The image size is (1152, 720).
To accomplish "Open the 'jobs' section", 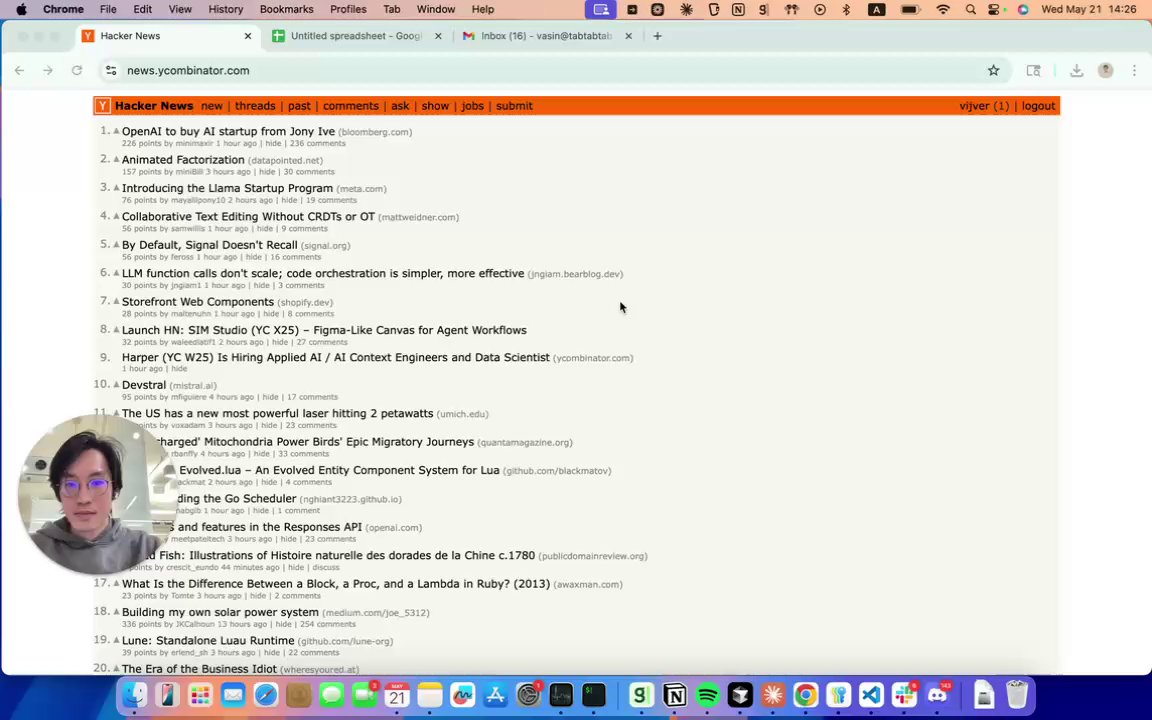I will point(472,106).
